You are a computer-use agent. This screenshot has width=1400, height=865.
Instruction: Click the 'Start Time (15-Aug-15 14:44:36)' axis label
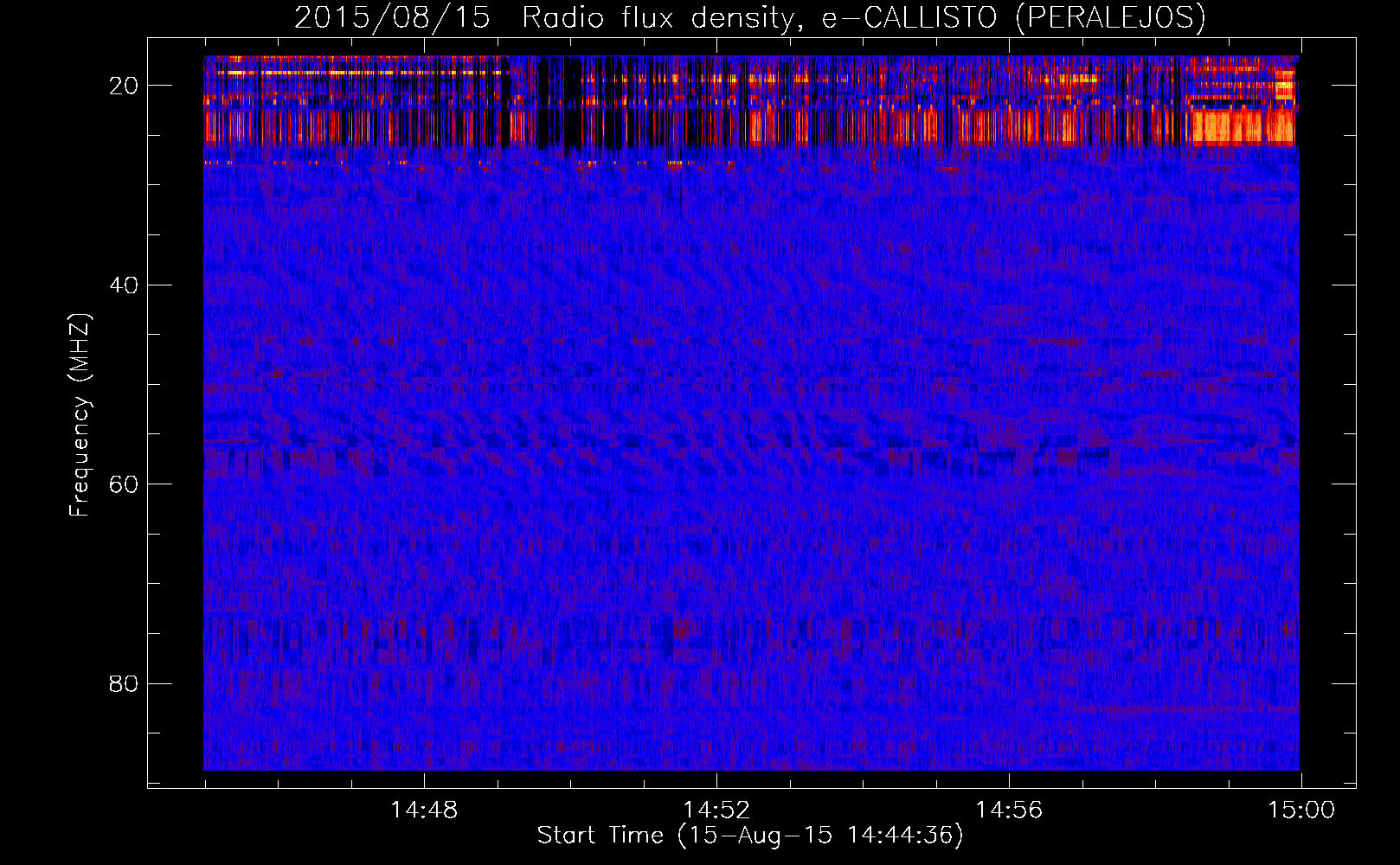(750, 836)
